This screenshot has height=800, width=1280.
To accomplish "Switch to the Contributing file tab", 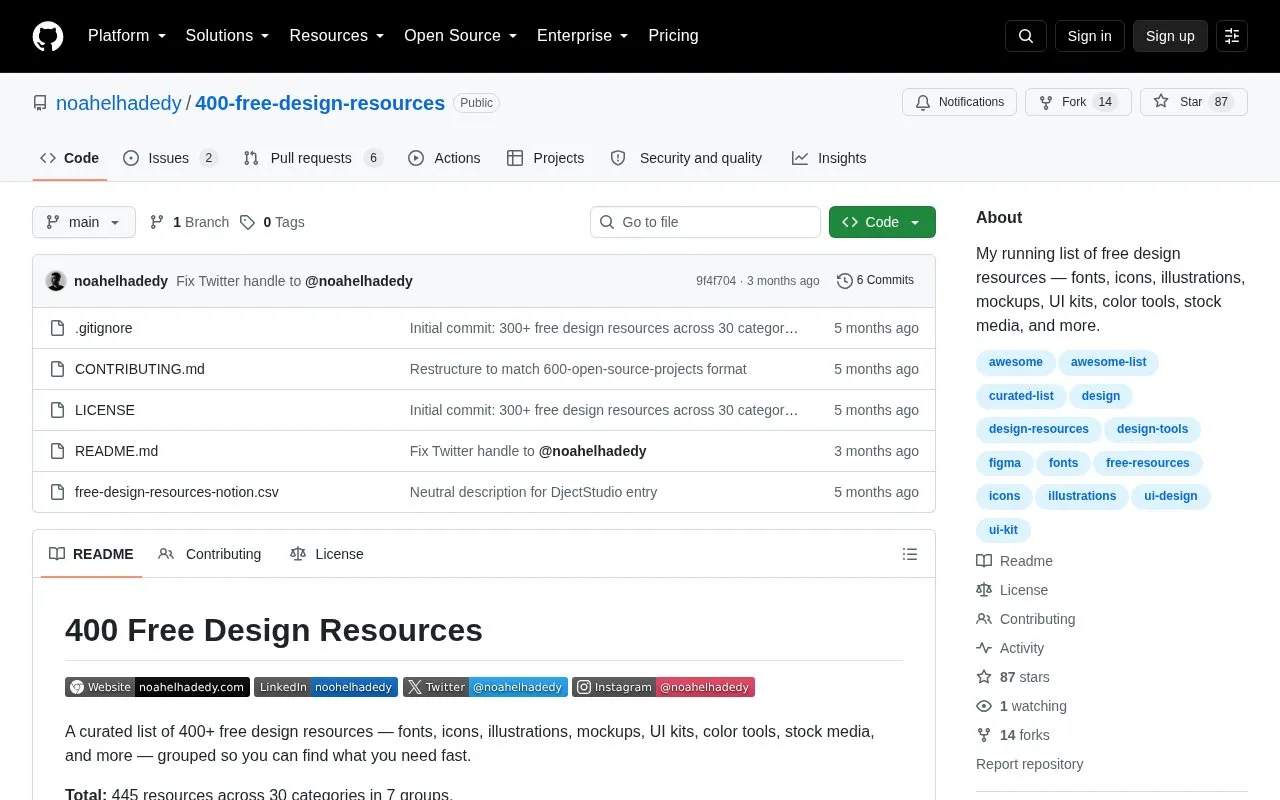I will pyautogui.click(x=210, y=554).
